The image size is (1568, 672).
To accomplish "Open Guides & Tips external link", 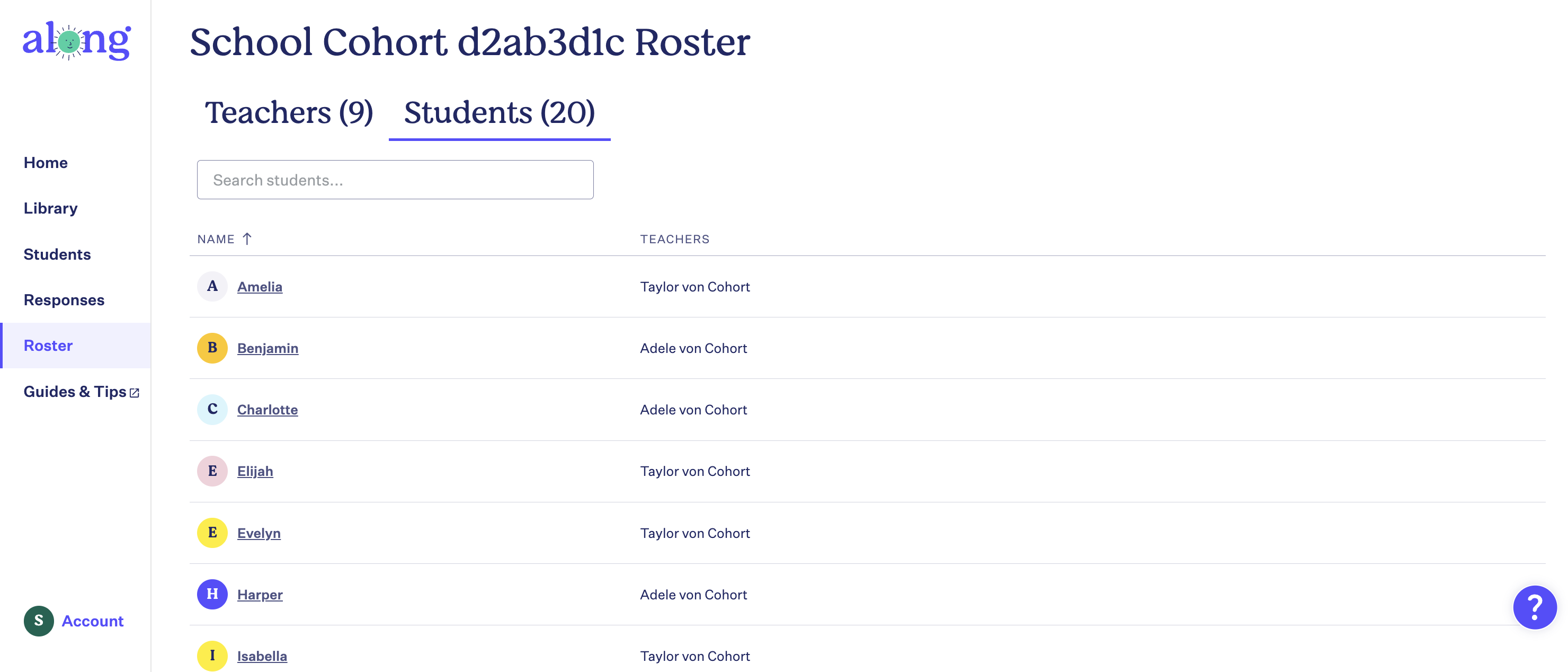I will (82, 392).
